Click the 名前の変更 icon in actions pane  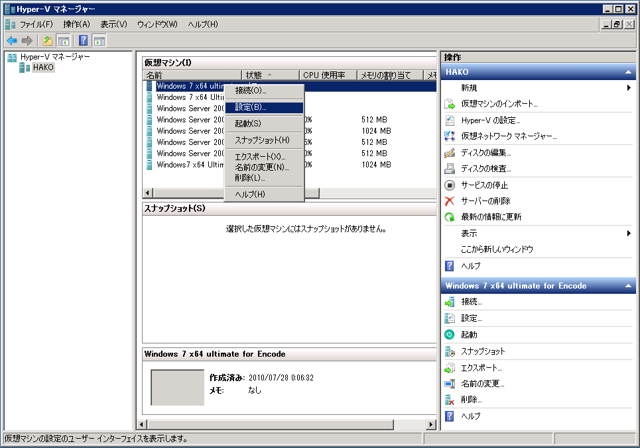[449, 384]
